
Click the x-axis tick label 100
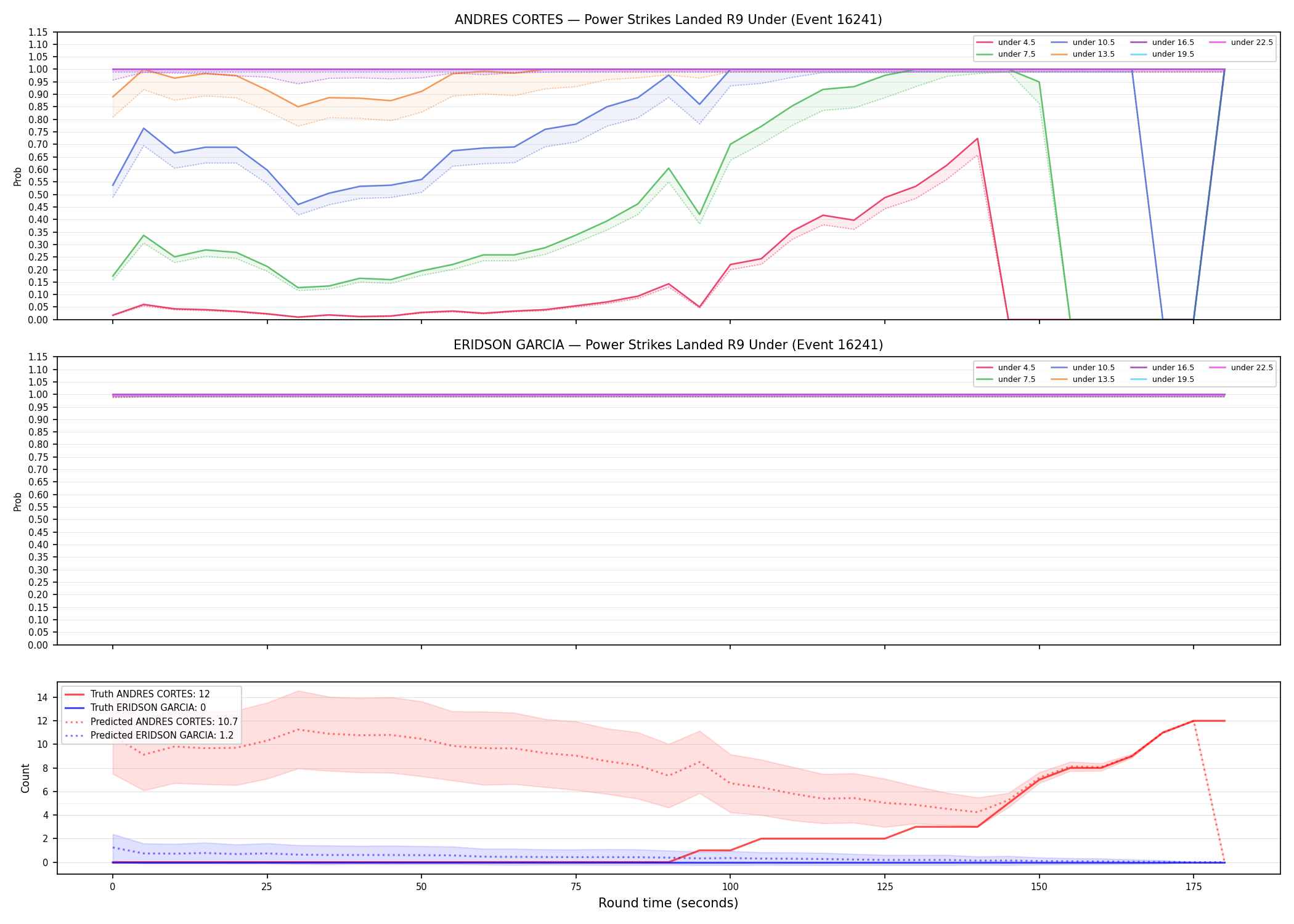coord(730,887)
